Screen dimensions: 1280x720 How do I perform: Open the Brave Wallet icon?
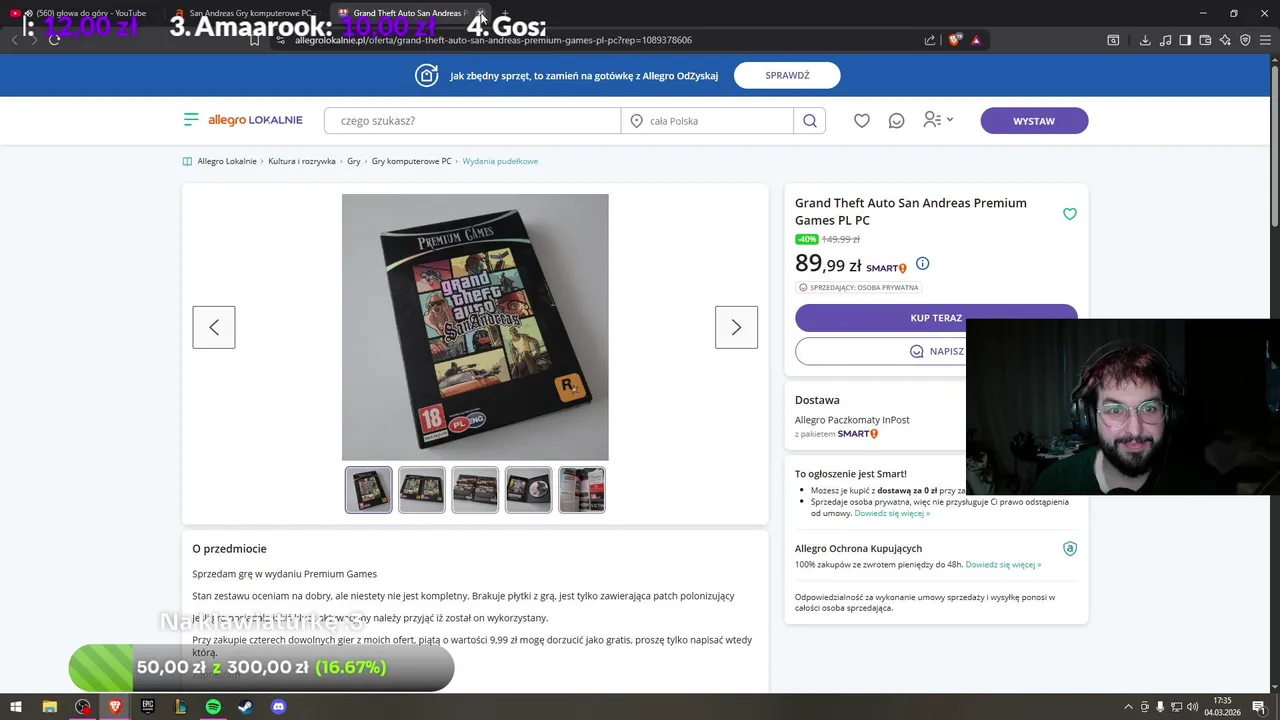pyautogui.click(x=1205, y=40)
